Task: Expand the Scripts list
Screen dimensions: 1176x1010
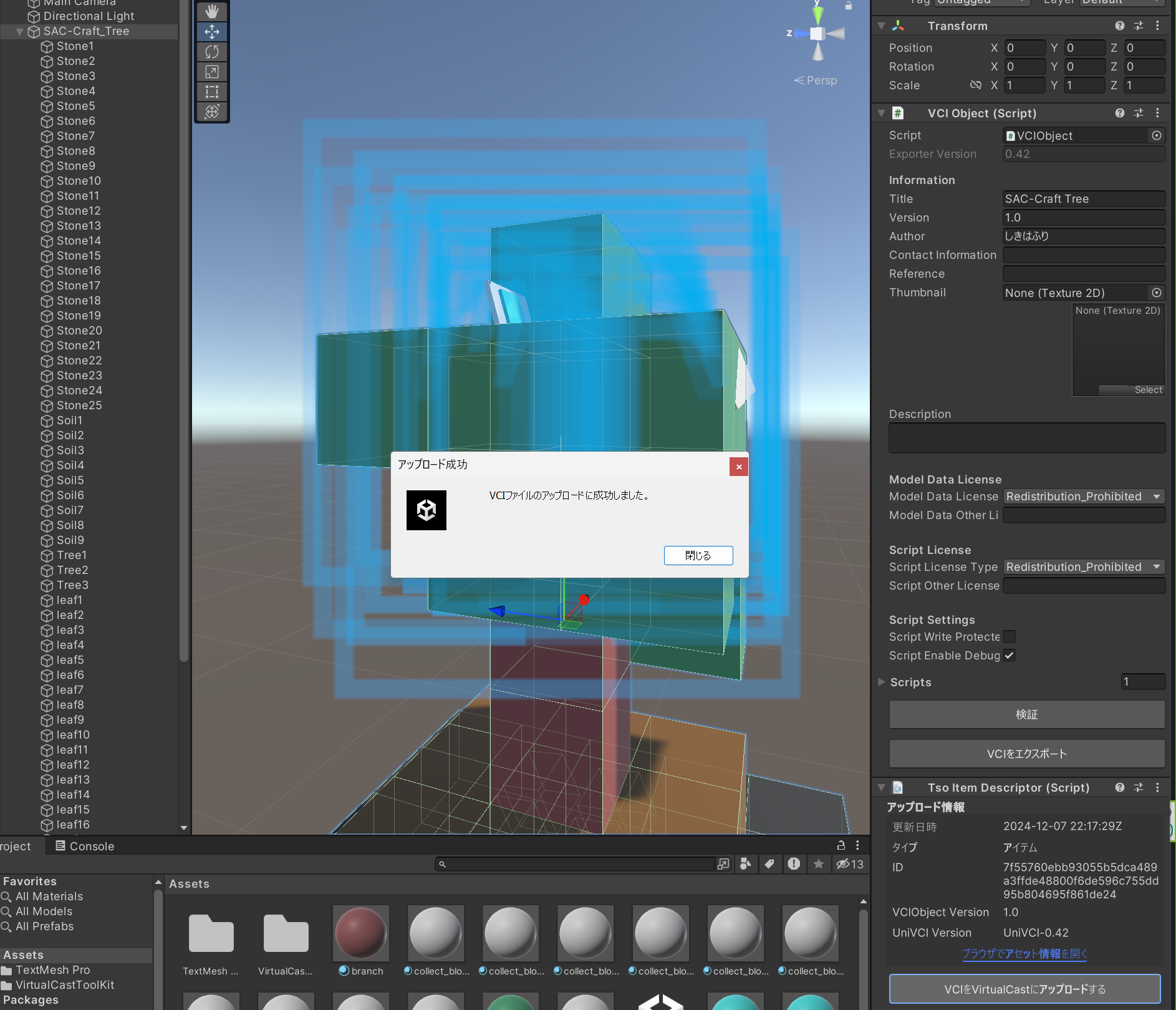Action: click(881, 682)
